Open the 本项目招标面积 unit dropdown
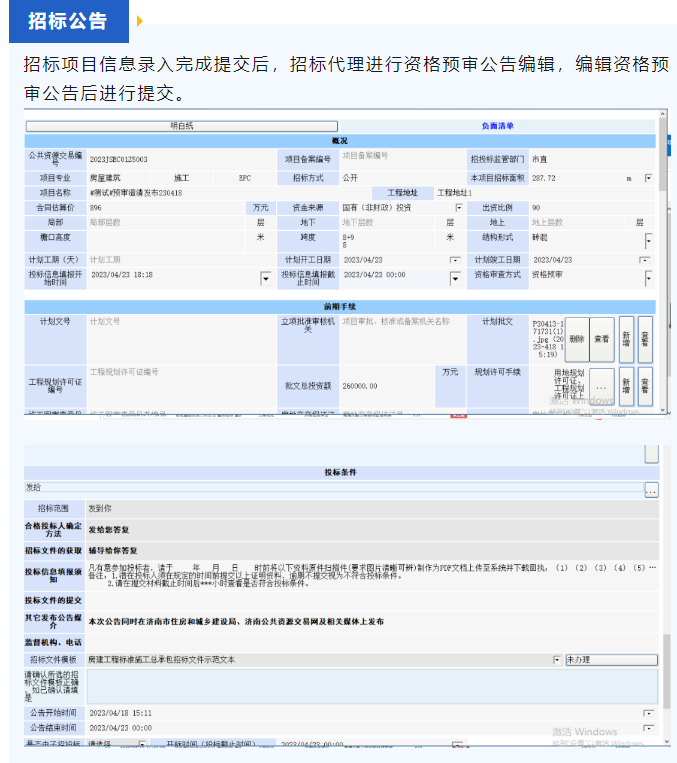 648,178
